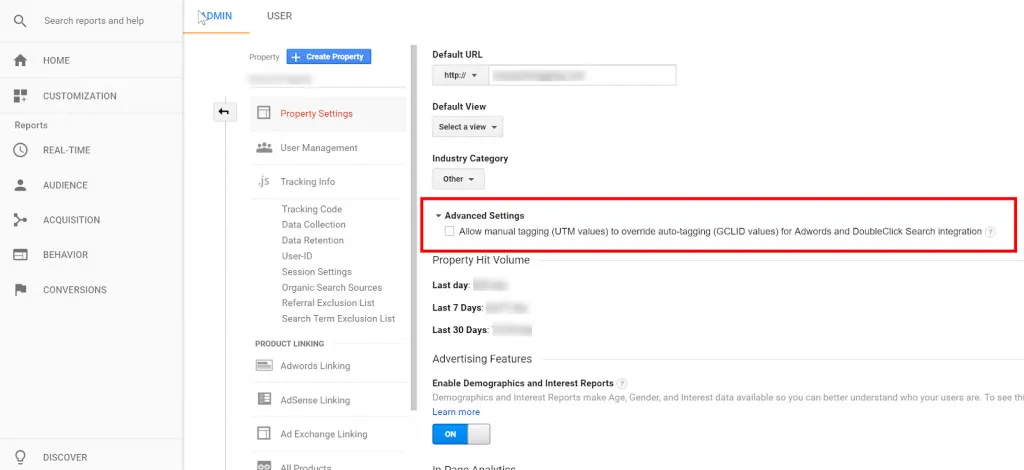Open the Industry Category Other dropdown
The width and height of the screenshot is (1024, 470).
(458, 179)
